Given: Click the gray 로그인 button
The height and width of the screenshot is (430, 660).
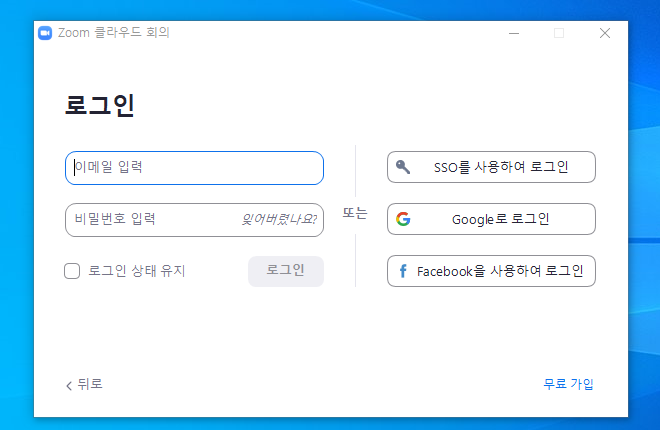Looking at the screenshot, I should [x=286, y=271].
